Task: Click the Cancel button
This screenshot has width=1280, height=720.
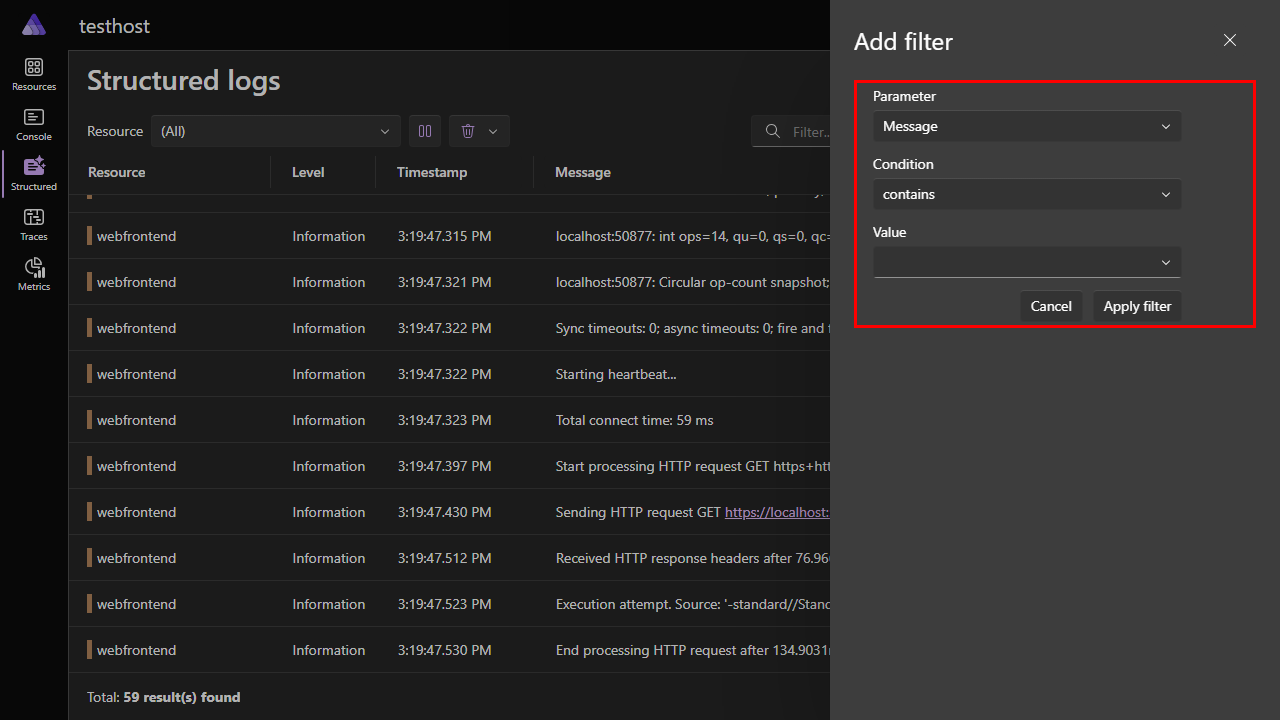Action: click(1051, 306)
